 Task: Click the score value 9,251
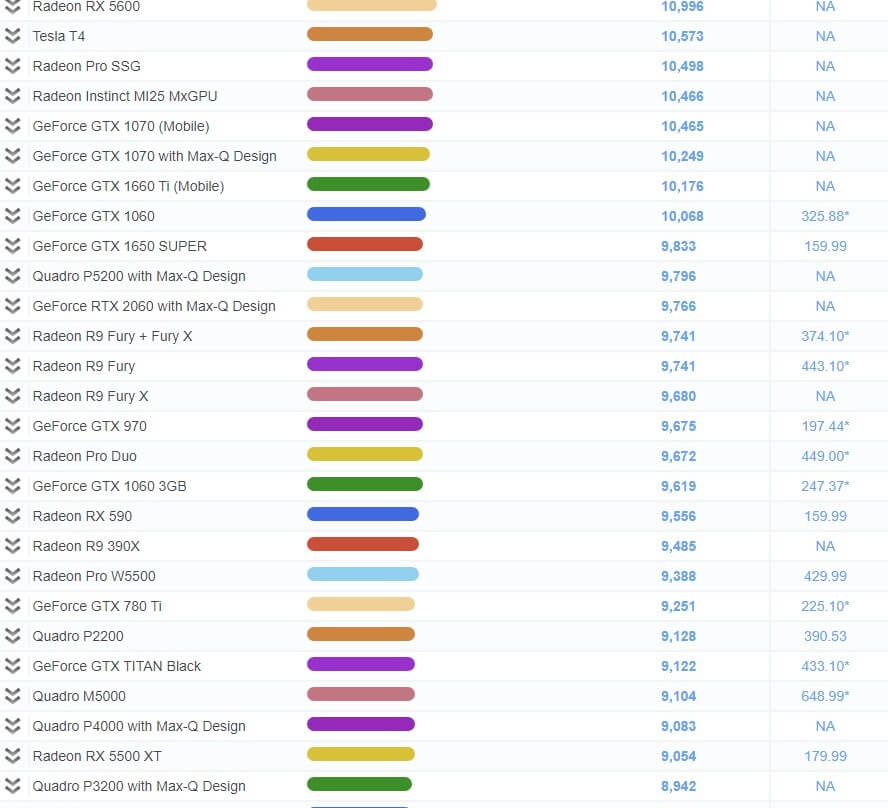[678, 606]
